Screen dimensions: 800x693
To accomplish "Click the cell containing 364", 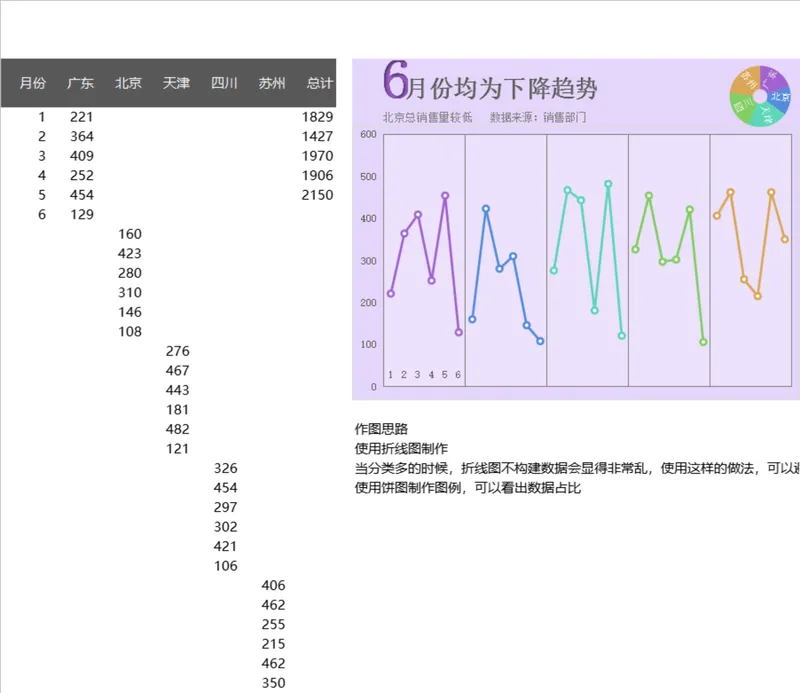I will [x=82, y=136].
